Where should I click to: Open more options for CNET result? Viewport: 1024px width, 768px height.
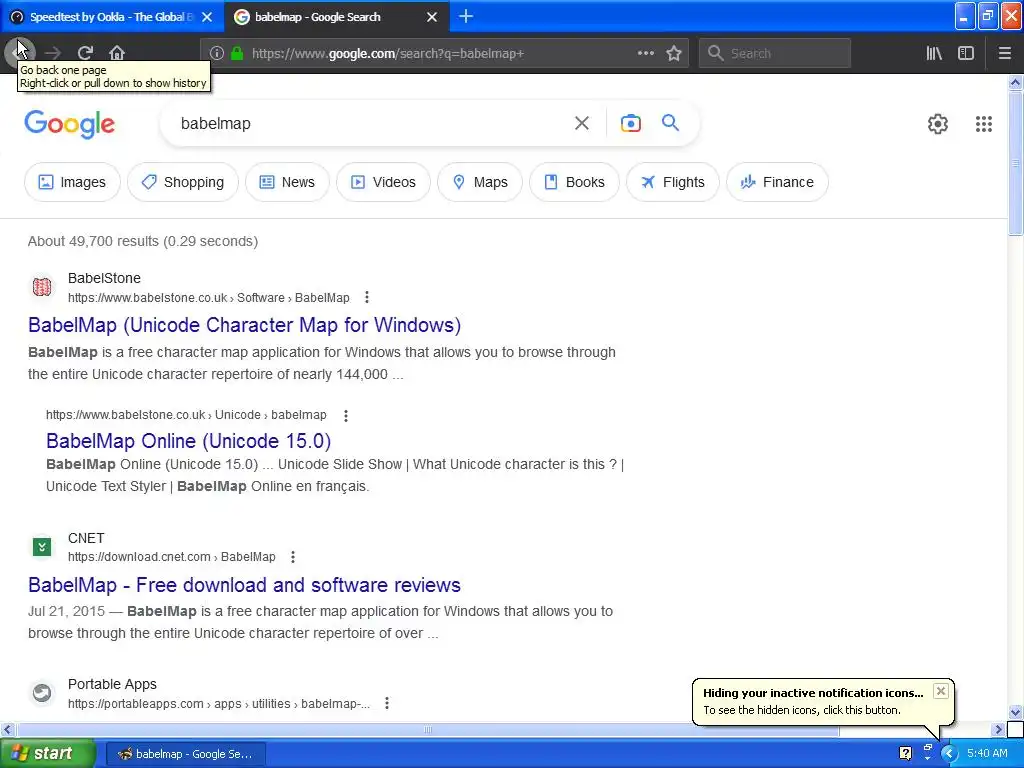coord(293,557)
